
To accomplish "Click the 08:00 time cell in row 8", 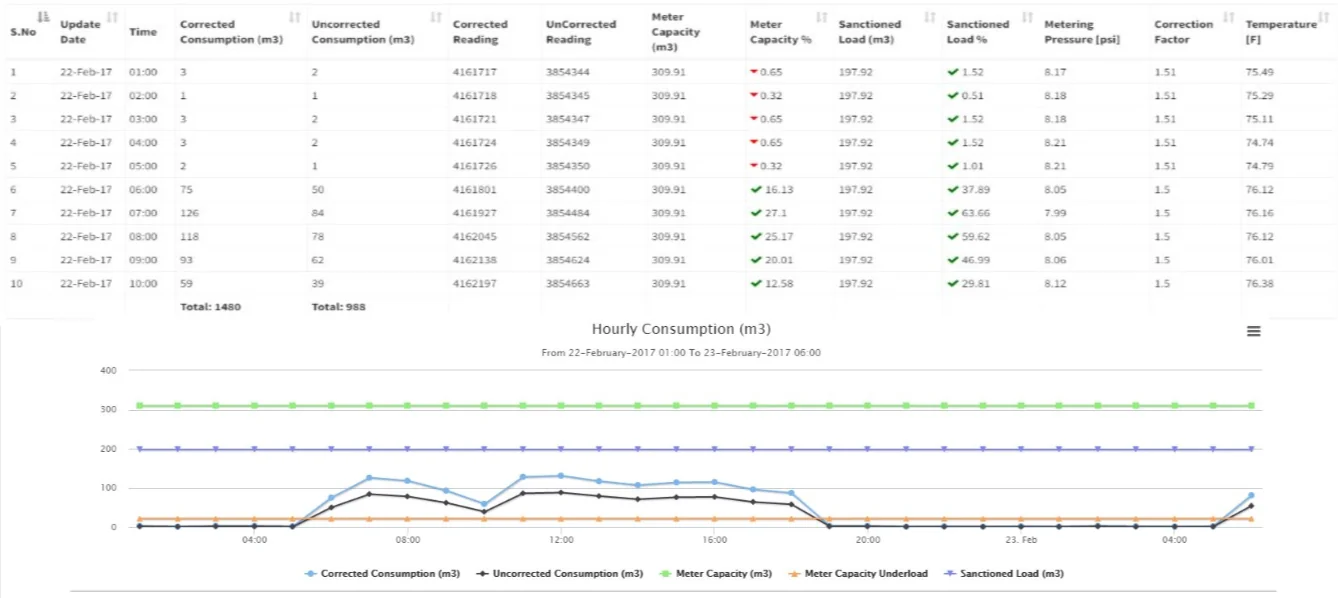I will [143, 237].
